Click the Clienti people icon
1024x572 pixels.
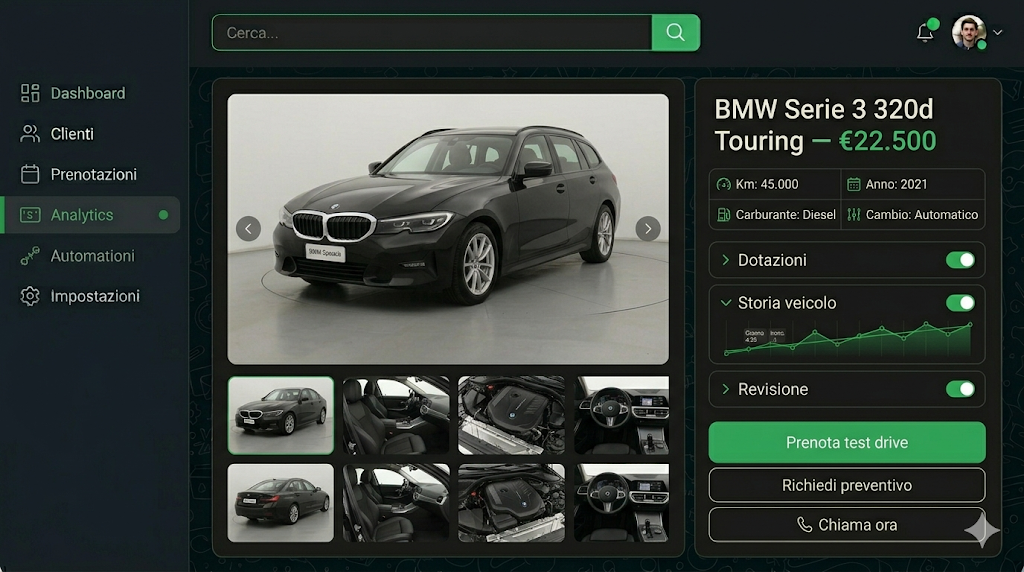[30, 134]
